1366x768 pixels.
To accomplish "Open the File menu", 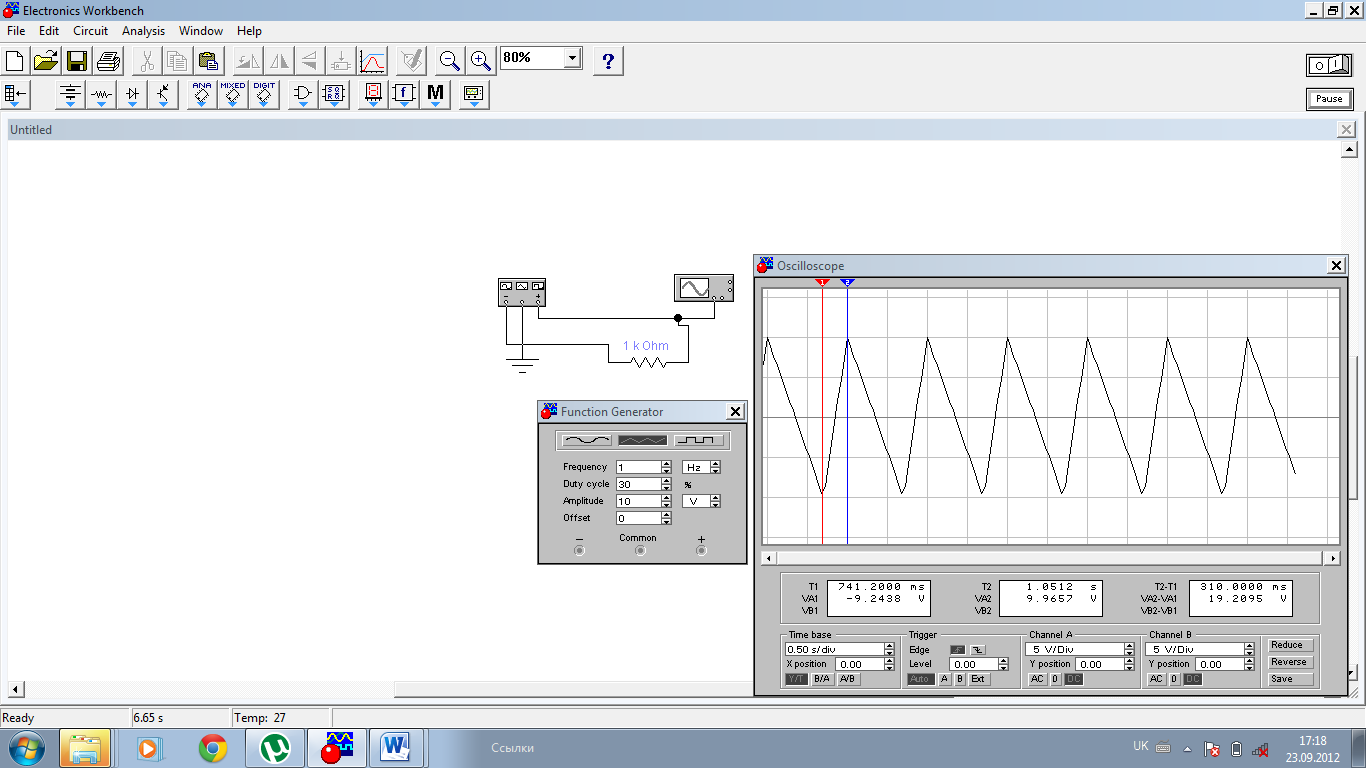I will click(x=16, y=31).
